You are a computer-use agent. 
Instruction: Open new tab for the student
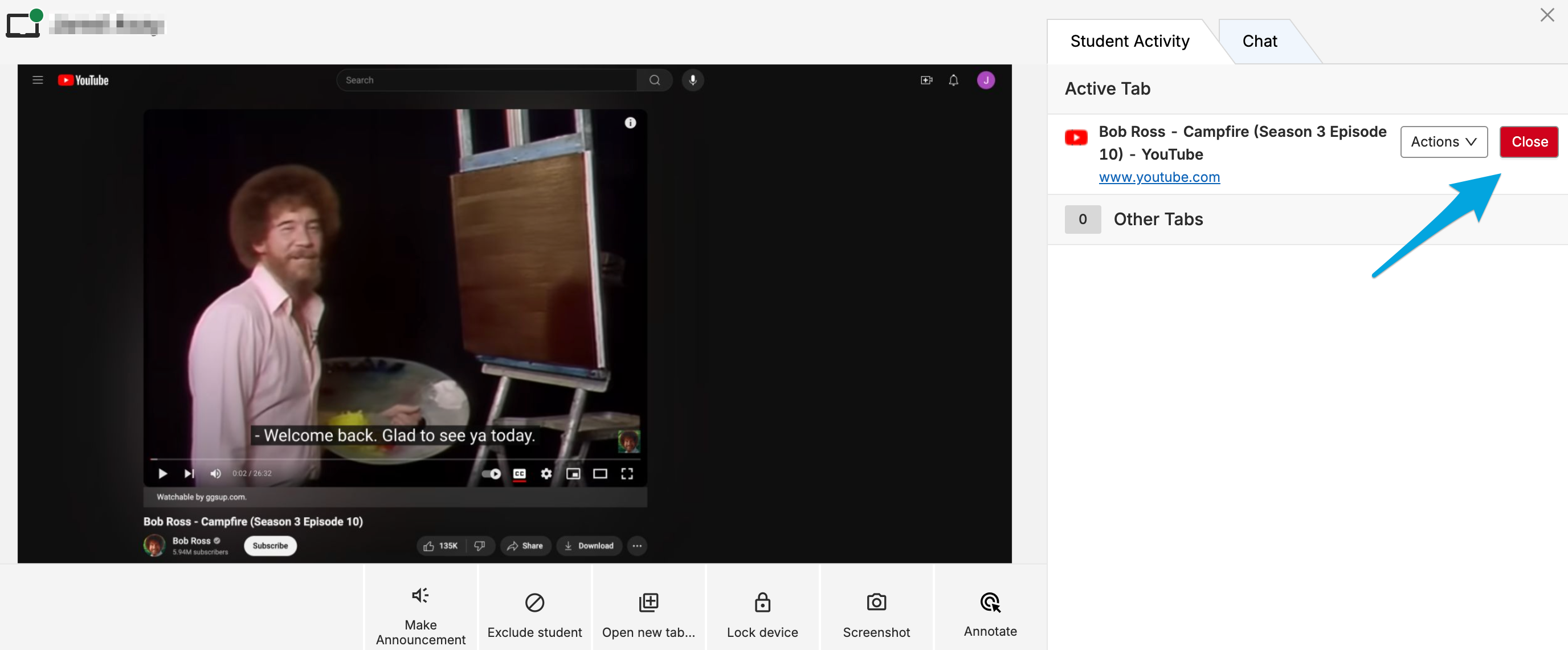coord(648,603)
